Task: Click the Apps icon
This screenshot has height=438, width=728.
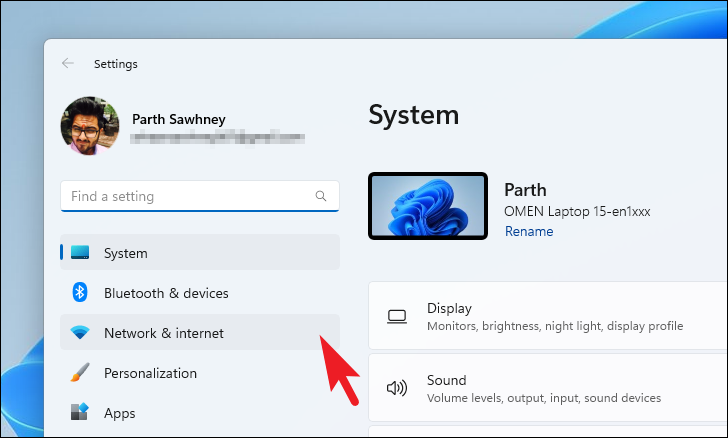Action: (80, 412)
